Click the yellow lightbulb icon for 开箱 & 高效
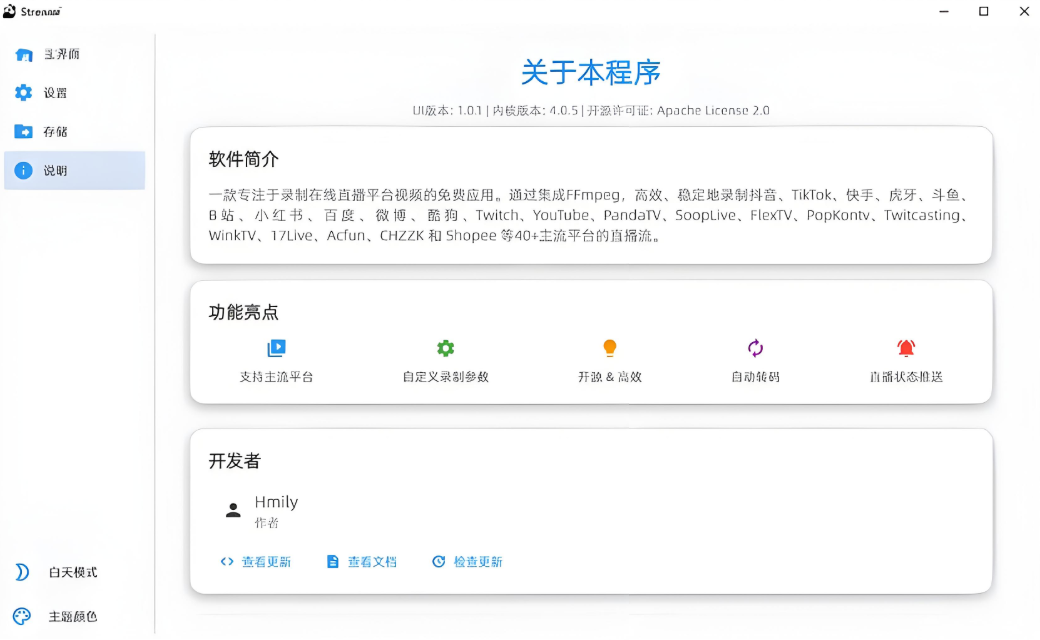The height and width of the screenshot is (640, 1040). tap(609, 348)
